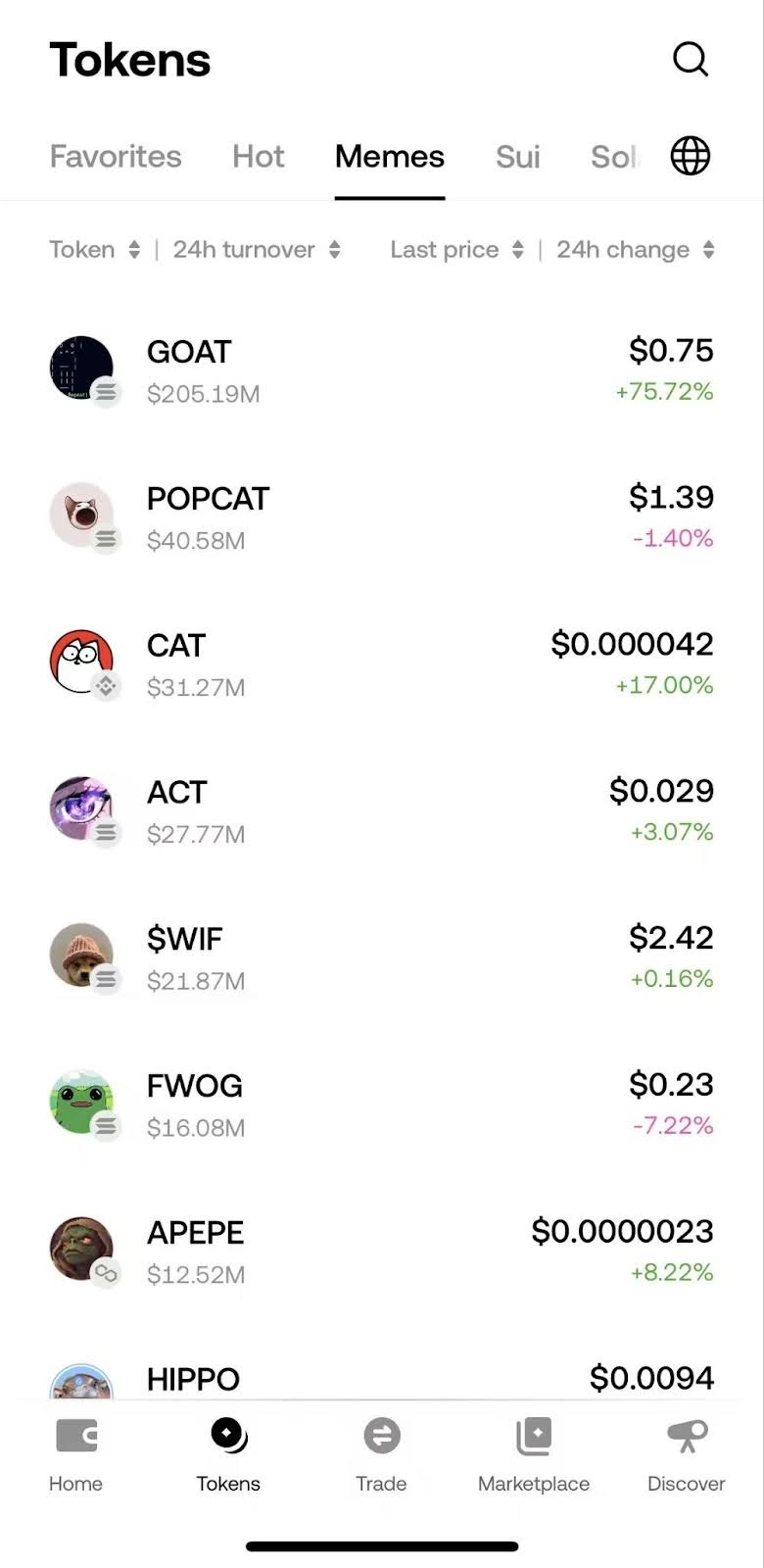
Task: Tap the FWOG frog logo
Action: click(x=82, y=1102)
